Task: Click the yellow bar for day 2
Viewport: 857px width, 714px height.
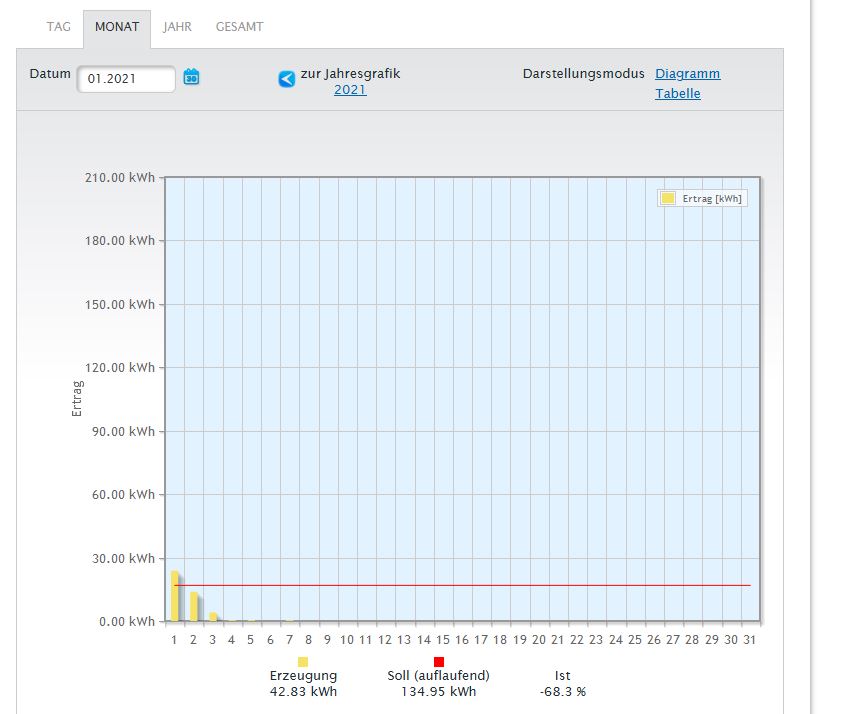Action: click(x=193, y=606)
